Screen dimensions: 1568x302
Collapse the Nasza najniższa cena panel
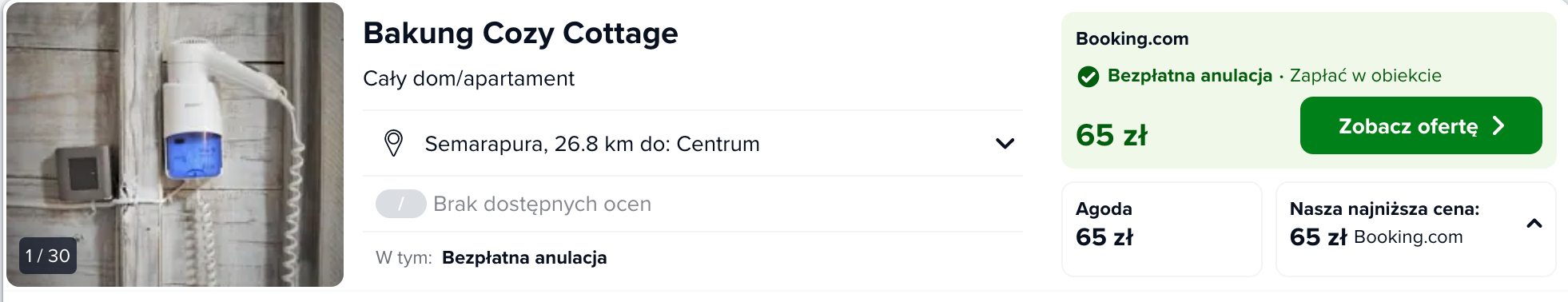1534,224
